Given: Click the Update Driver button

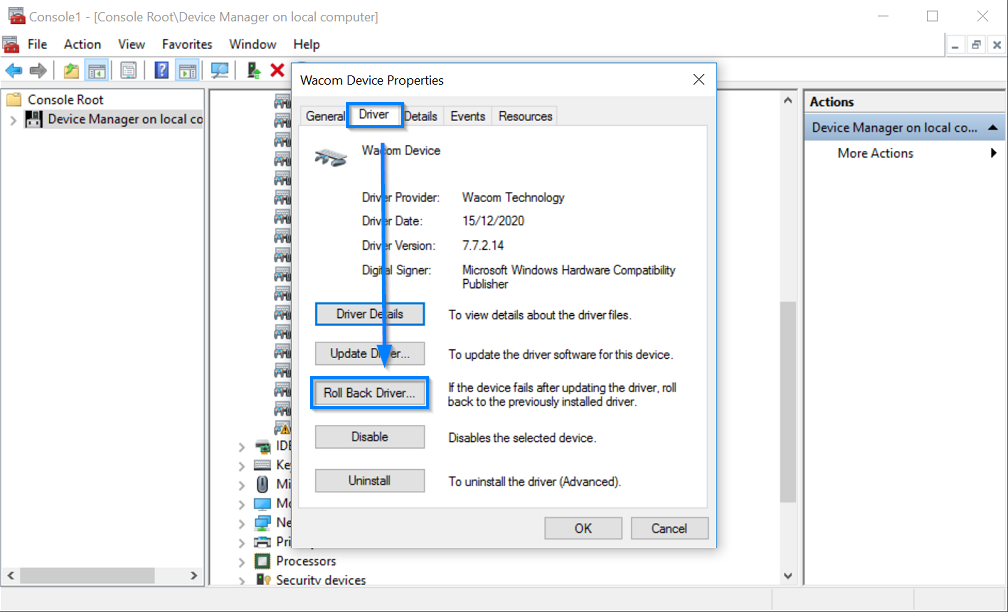Looking at the screenshot, I should (x=370, y=354).
